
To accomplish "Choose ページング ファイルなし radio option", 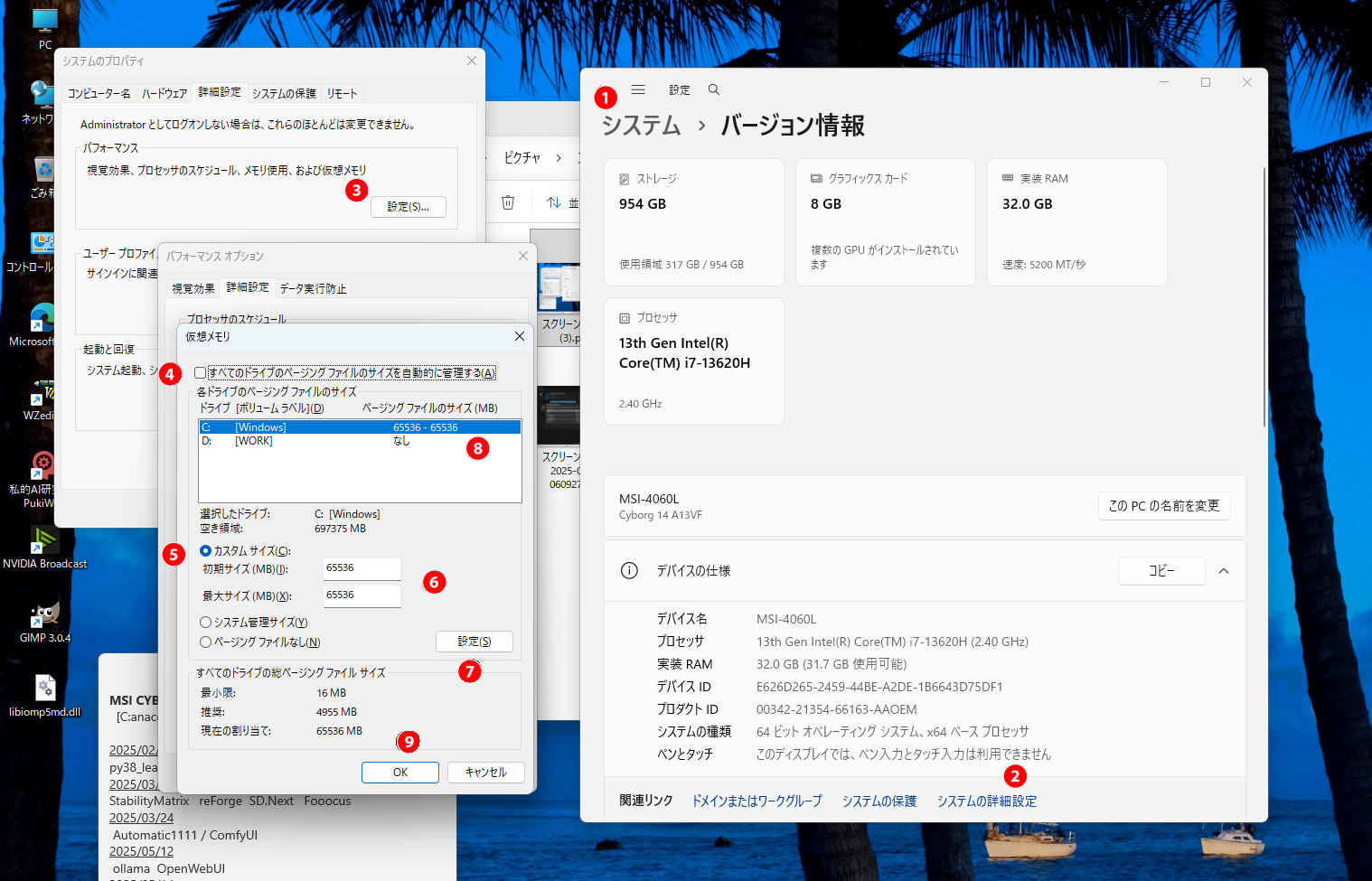I will pyautogui.click(x=206, y=642).
